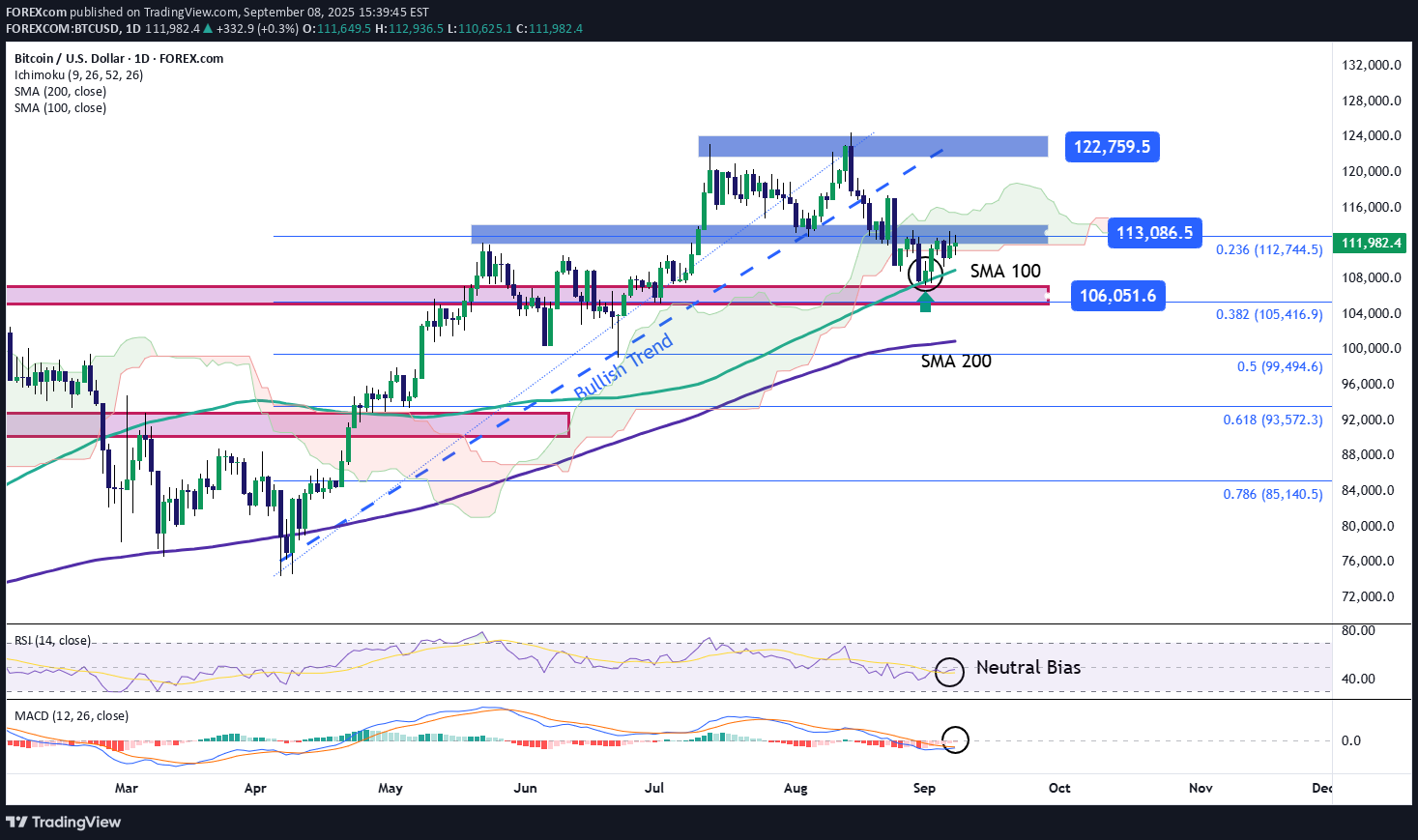Screen dimensions: 1418x840
Task: Click the Bitcoin / U.S. Dollar chart title
Action: coord(119,58)
